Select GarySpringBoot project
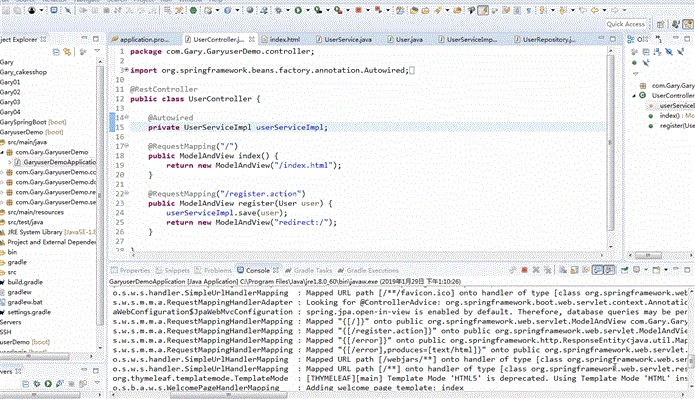 33,122
